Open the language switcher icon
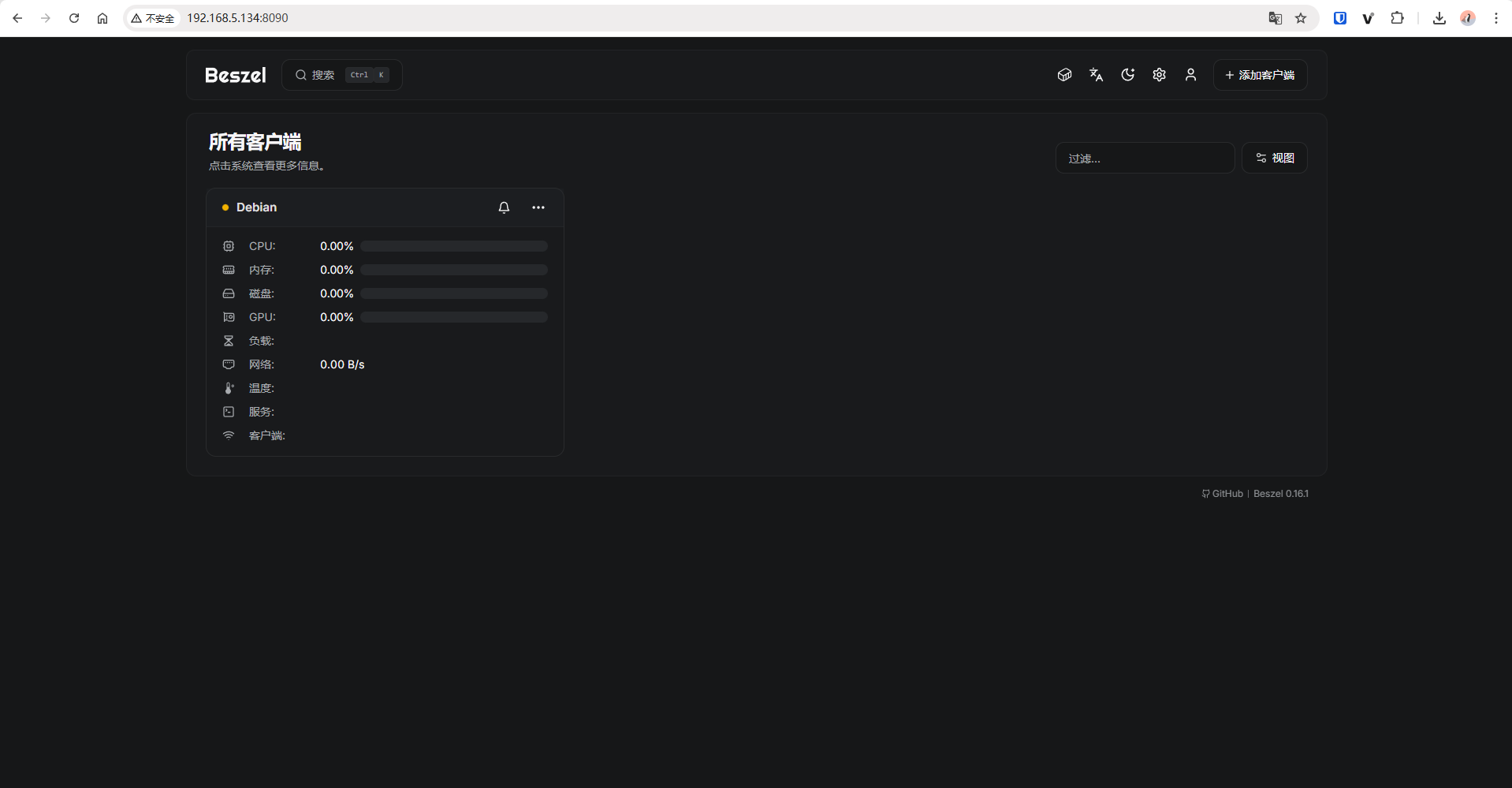1512x788 pixels. click(x=1096, y=75)
